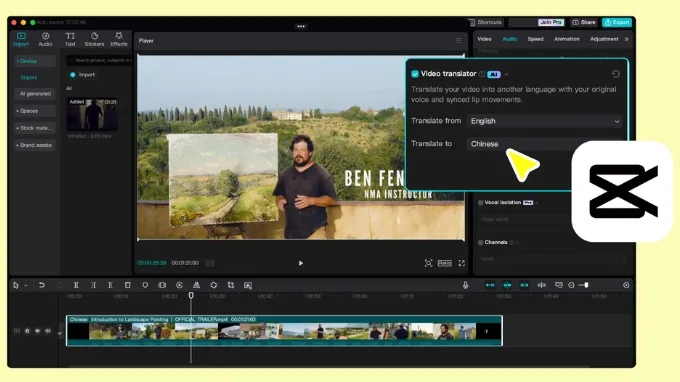Switch to the Speed tab
Image resolution: width=680 pixels, height=382 pixels.
coord(535,39)
